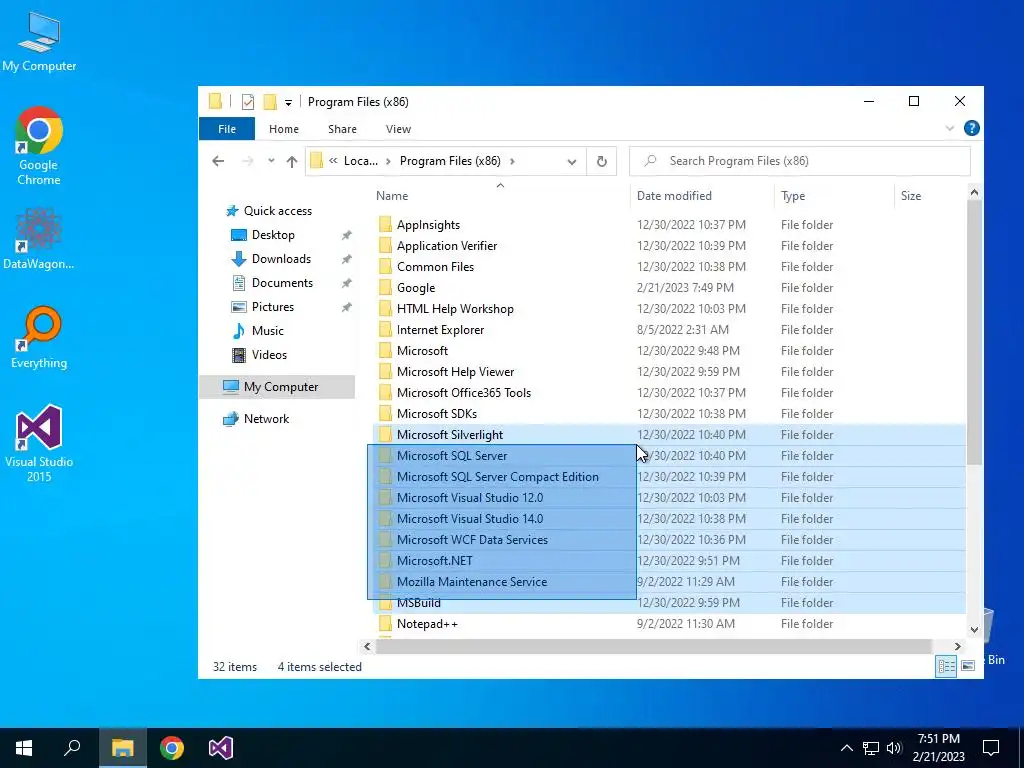Switch to Details view layout

point(946,666)
